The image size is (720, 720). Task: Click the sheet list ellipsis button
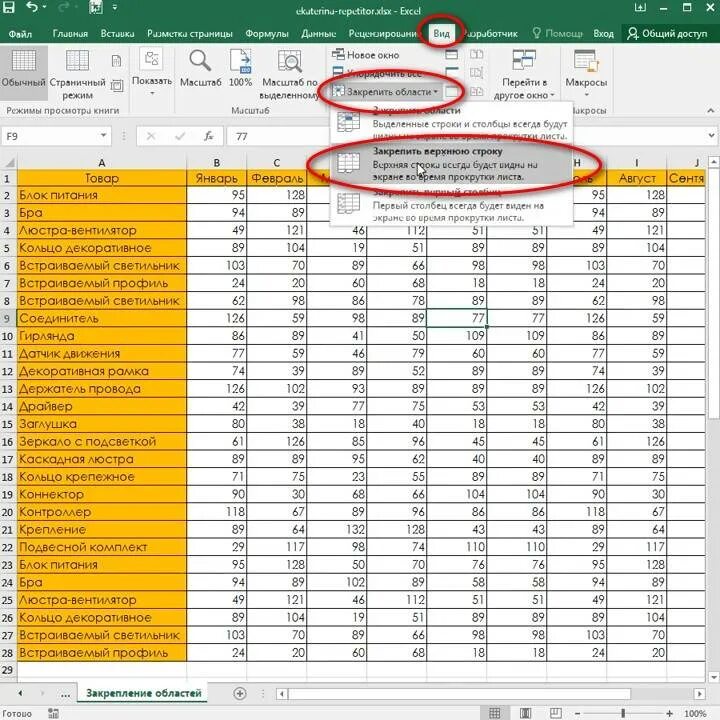pyautogui.click(x=65, y=694)
